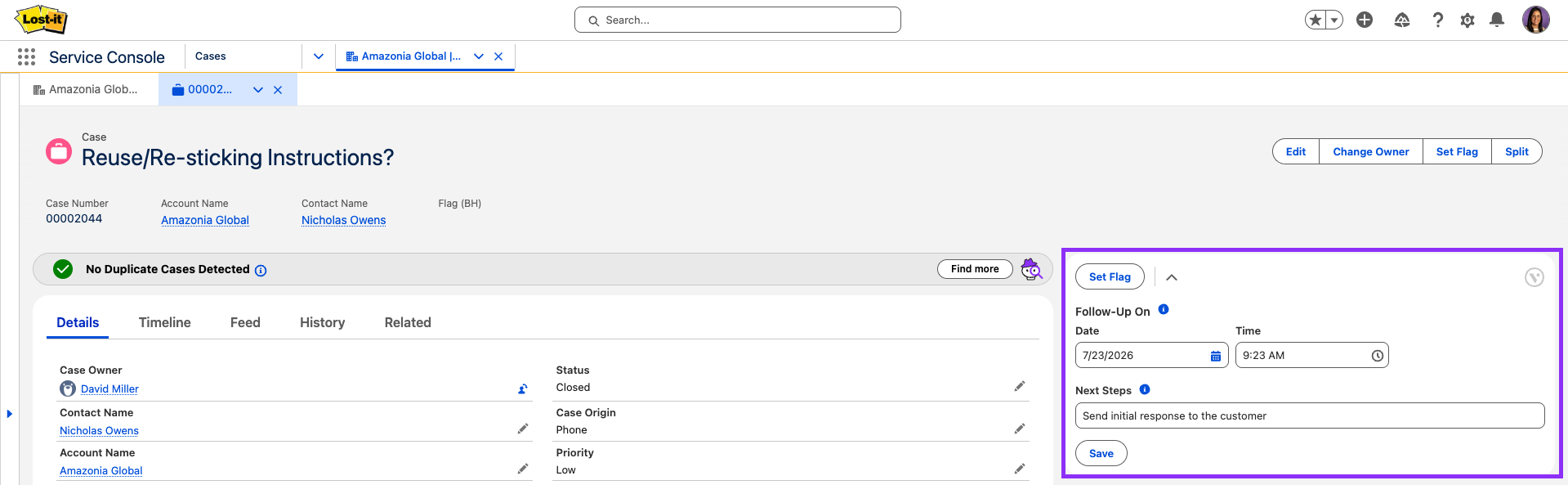Image resolution: width=1568 pixels, height=485 pixels.
Task: Expand the favorites list dropdown arrow
Action: pyautogui.click(x=1334, y=20)
